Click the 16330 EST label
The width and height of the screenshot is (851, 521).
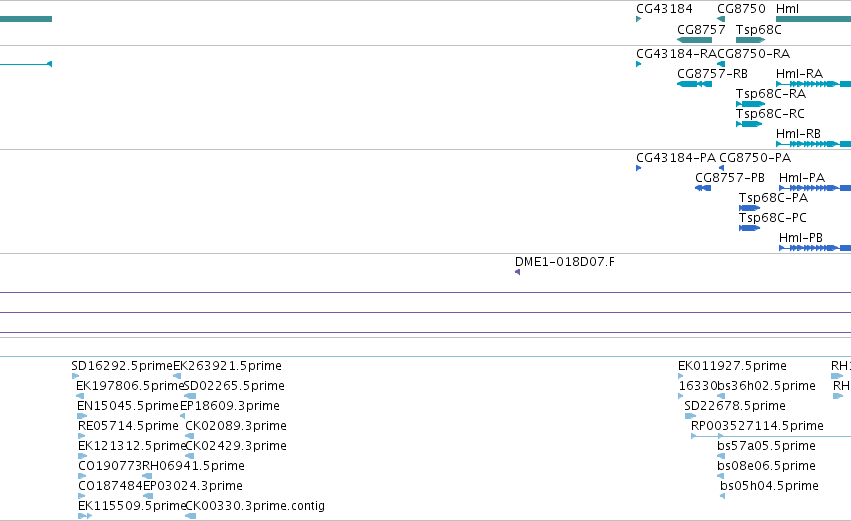coord(697,386)
